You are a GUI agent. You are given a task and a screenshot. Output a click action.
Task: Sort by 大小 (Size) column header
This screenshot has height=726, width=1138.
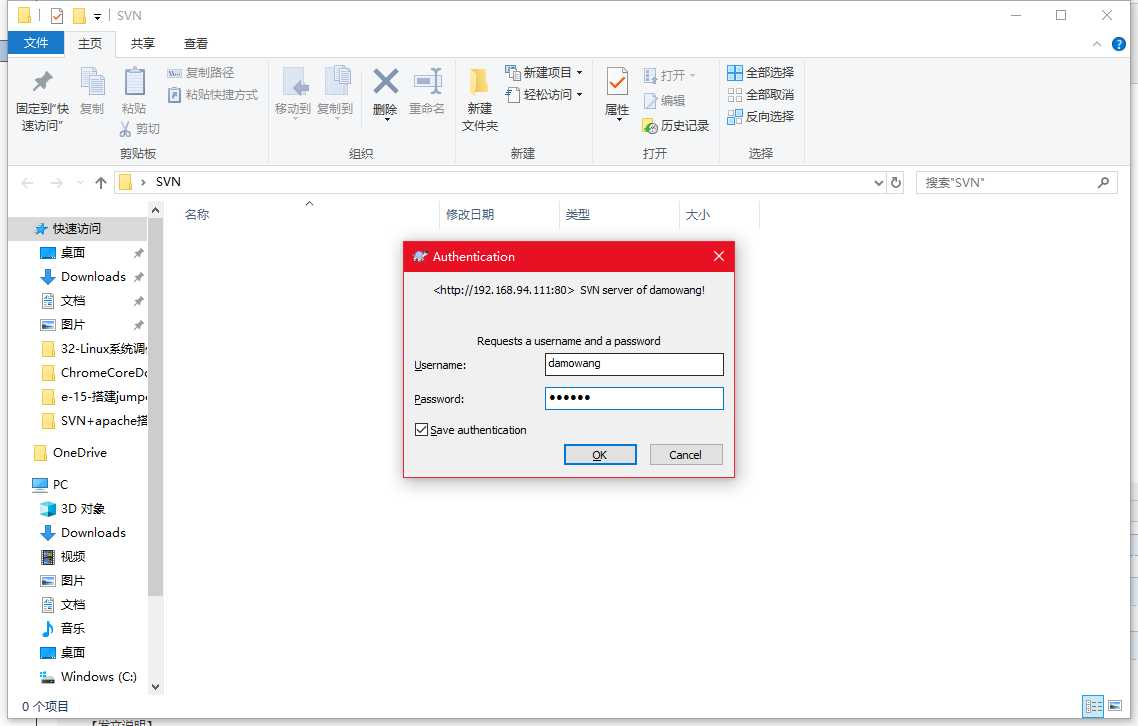point(719,215)
